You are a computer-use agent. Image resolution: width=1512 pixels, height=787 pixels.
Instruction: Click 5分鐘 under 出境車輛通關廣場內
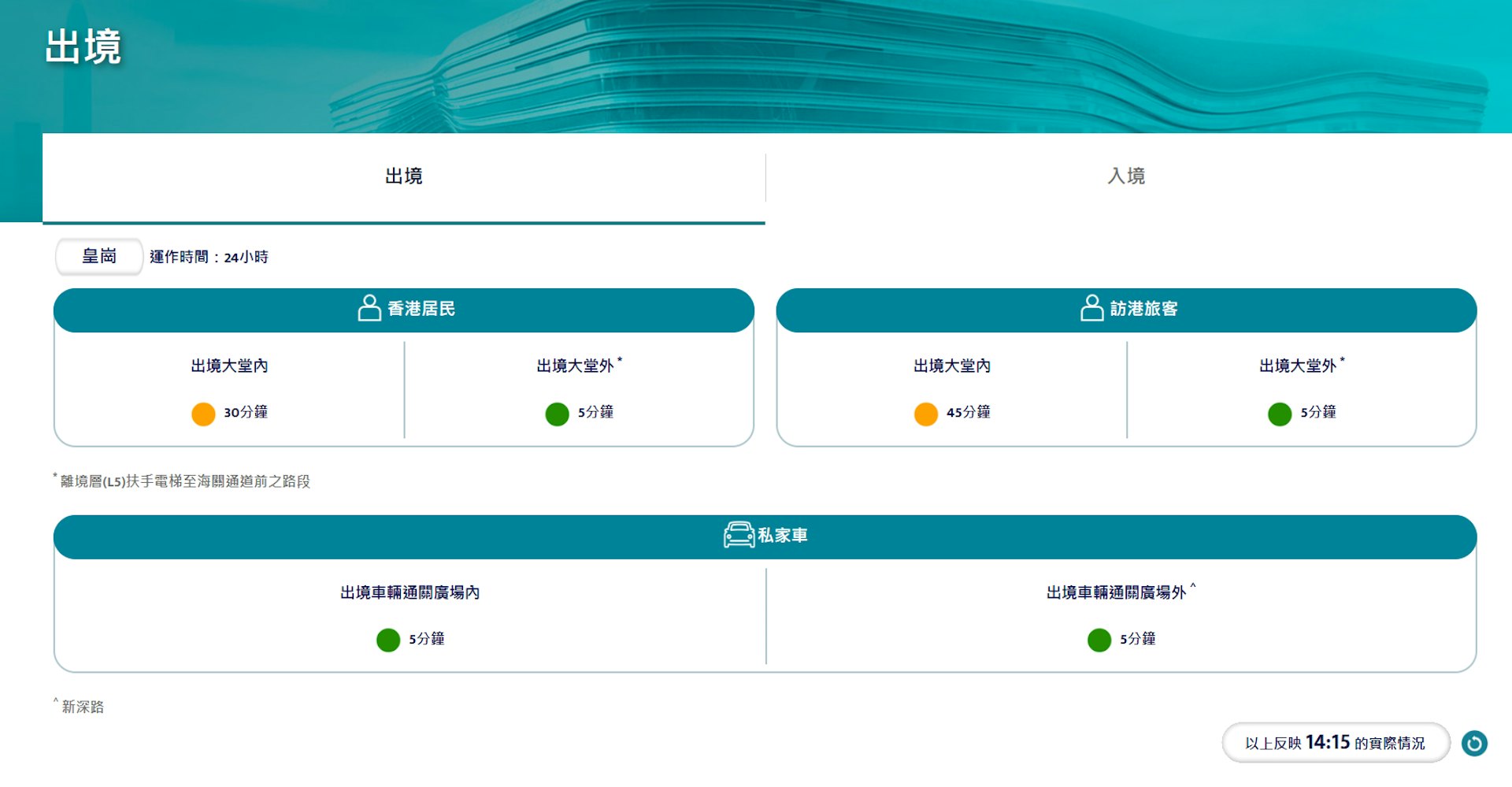[427, 638]
